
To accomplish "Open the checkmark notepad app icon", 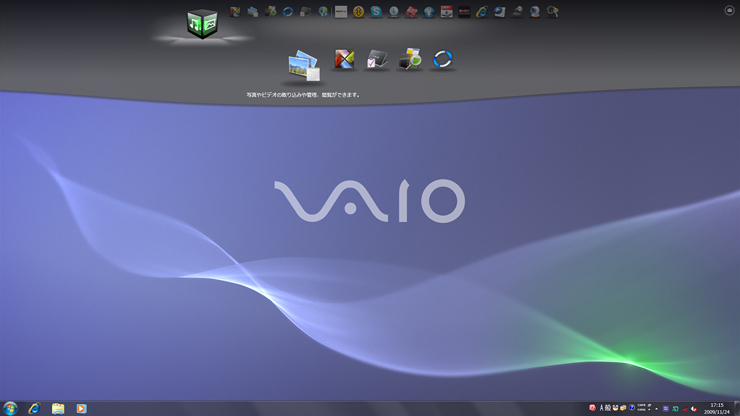I will coord(377,60).
